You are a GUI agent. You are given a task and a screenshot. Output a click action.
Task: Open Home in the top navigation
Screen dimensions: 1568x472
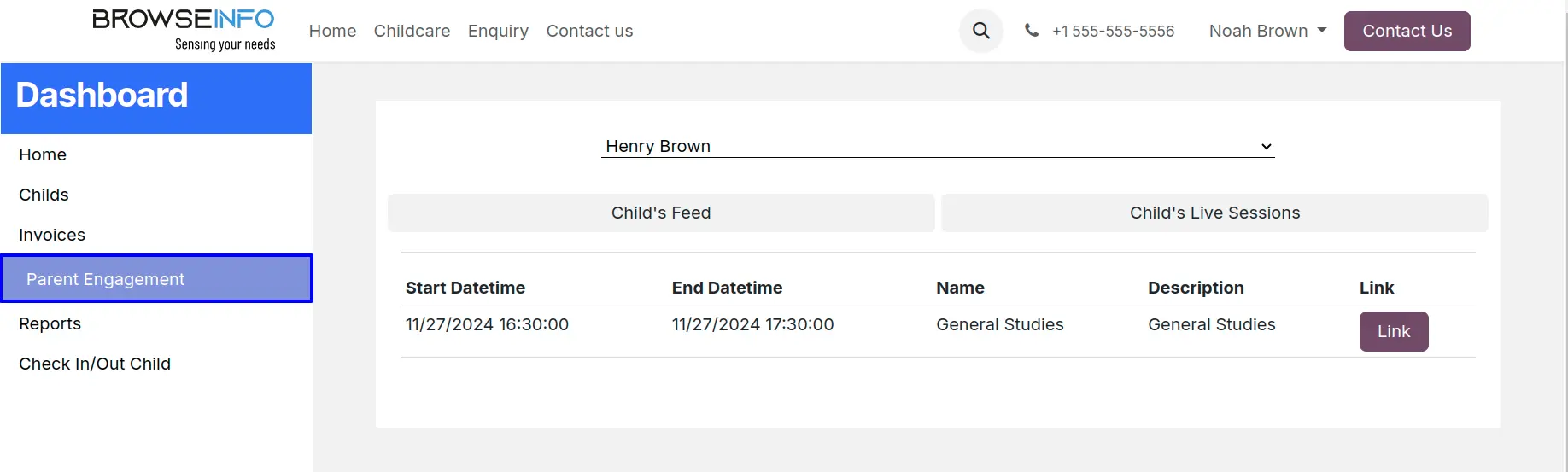(x=332, y=31)
